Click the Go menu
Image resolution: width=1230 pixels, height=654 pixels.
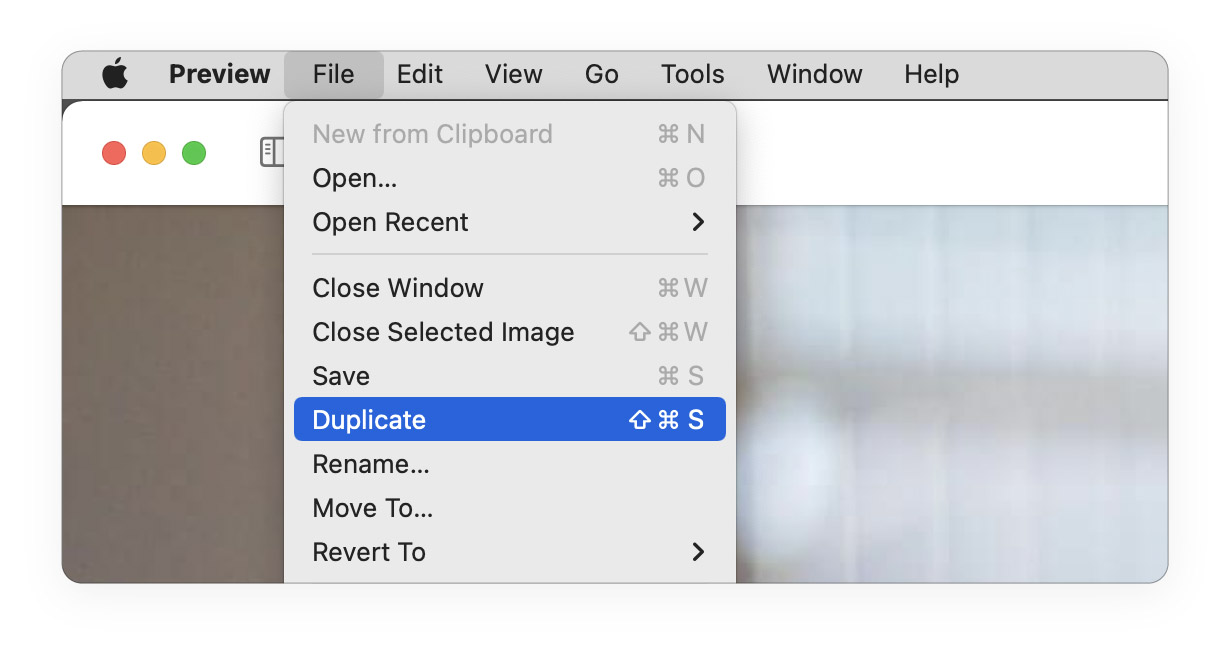(x=602, y=74)
